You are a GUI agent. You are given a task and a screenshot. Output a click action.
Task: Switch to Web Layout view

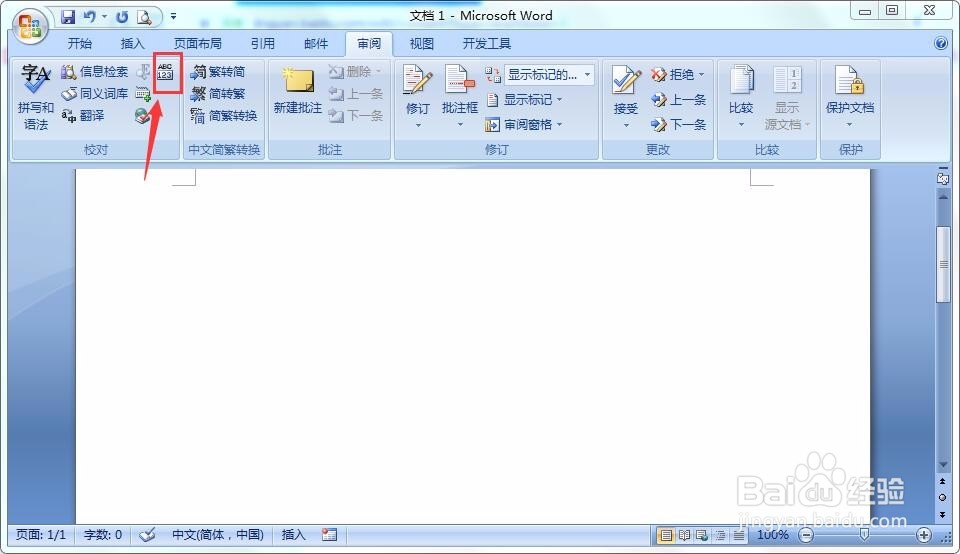[x=702, y=536]
